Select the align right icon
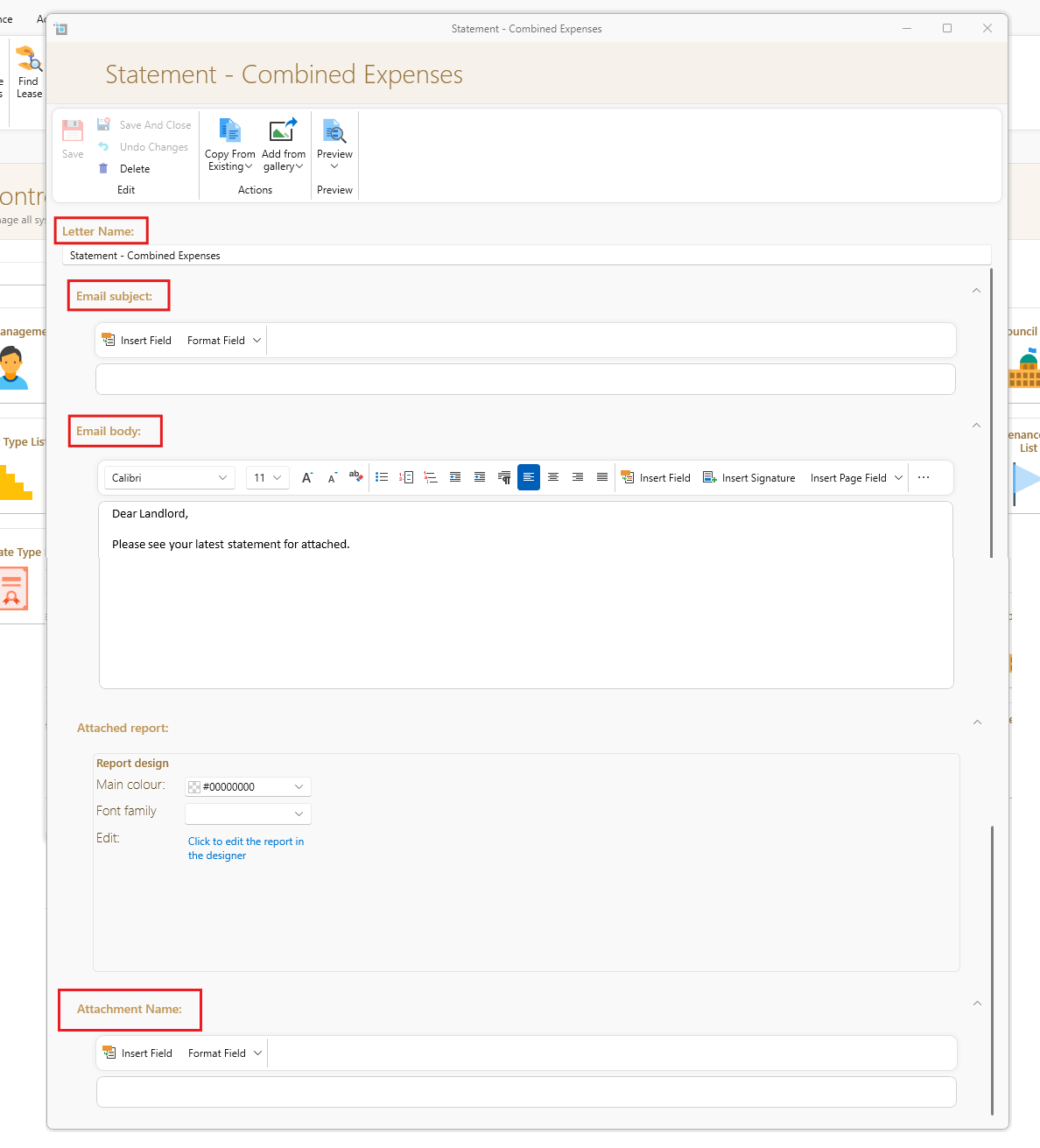 [x=578, y=477]
